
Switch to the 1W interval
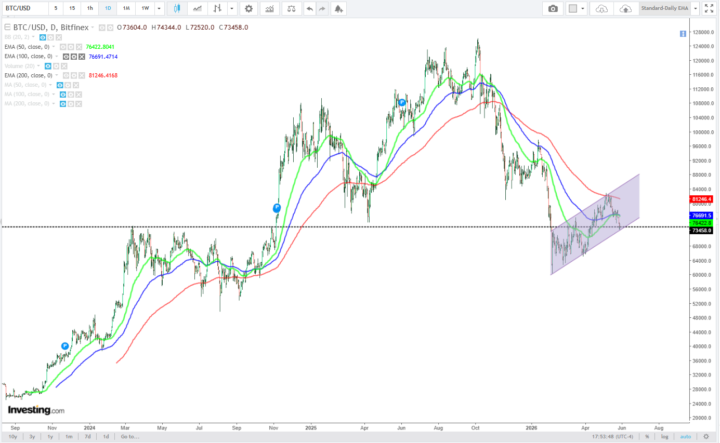point(145,9)
